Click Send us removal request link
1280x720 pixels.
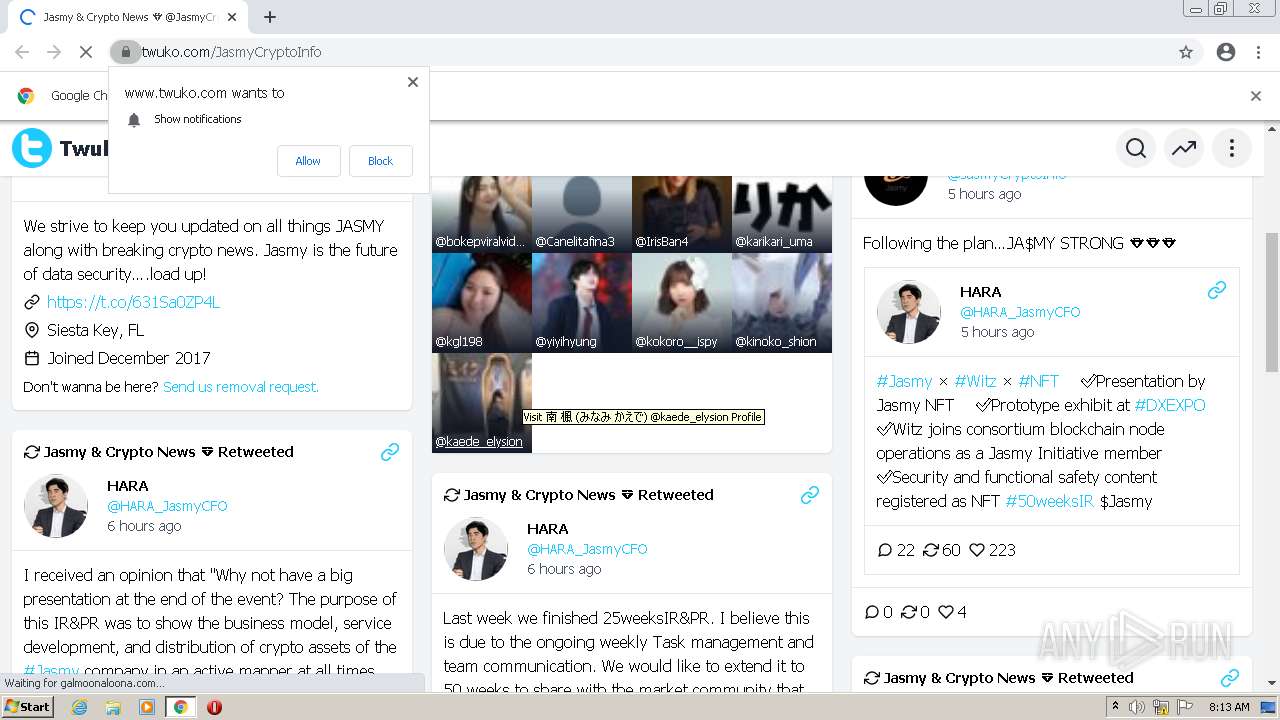coord(241,387)
